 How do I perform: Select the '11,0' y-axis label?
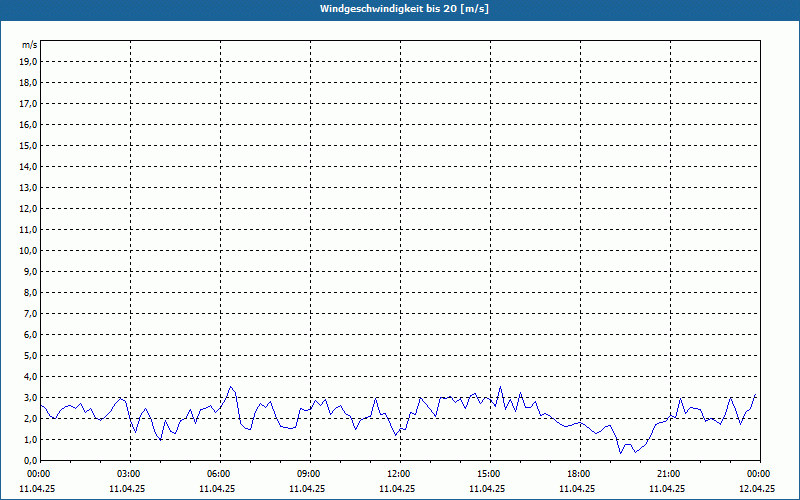(28, 230)
